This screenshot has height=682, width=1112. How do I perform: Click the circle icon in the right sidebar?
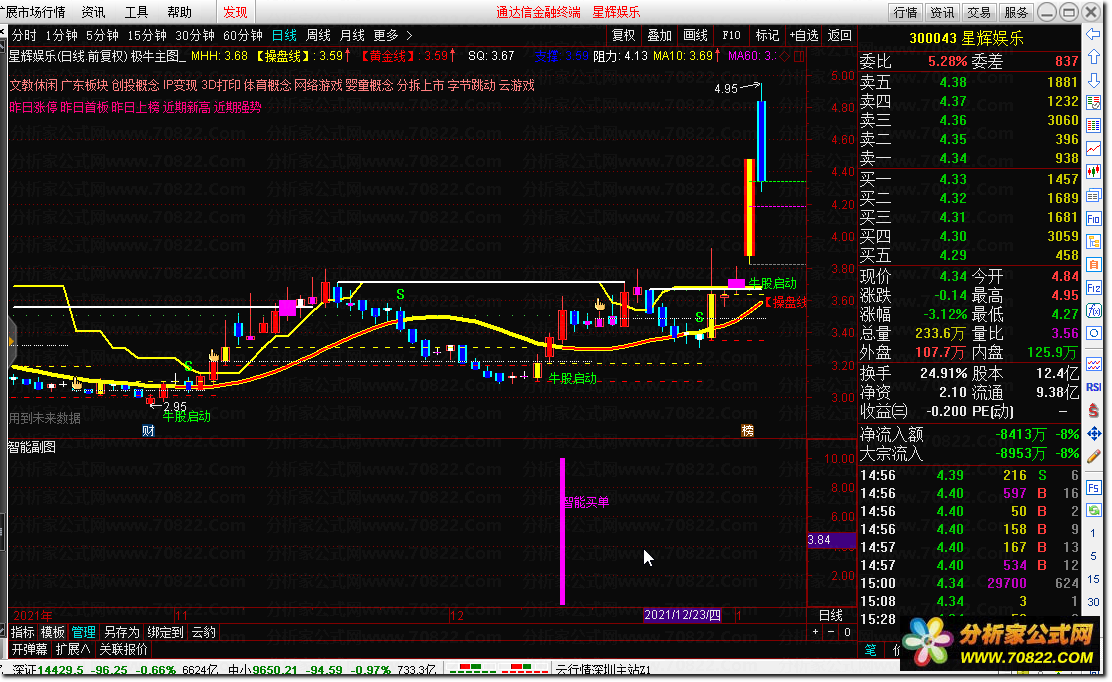[1093, 333]
